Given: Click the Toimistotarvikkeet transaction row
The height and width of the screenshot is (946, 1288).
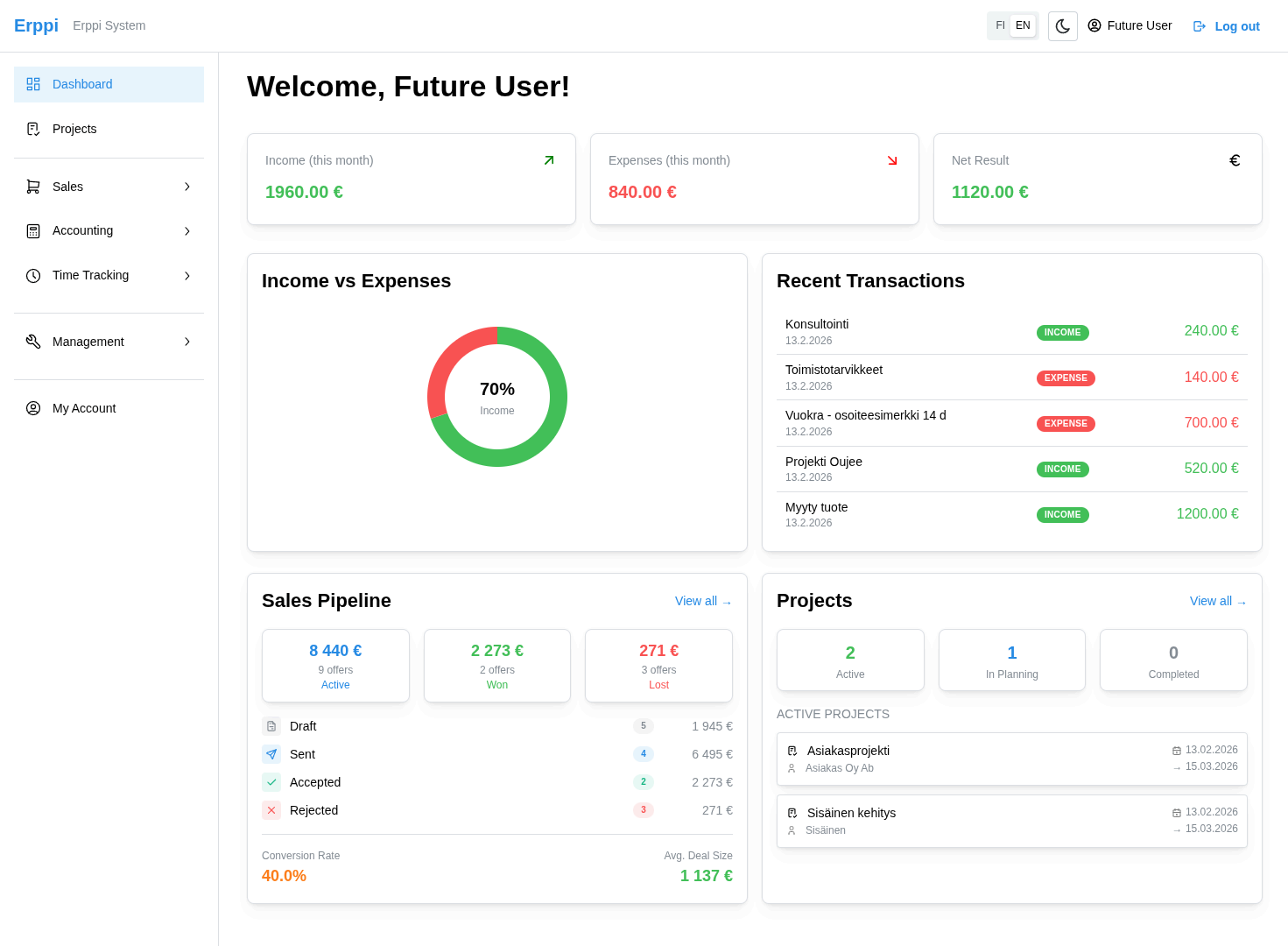Looking at the screenshot, I should tap(1012, 378).
